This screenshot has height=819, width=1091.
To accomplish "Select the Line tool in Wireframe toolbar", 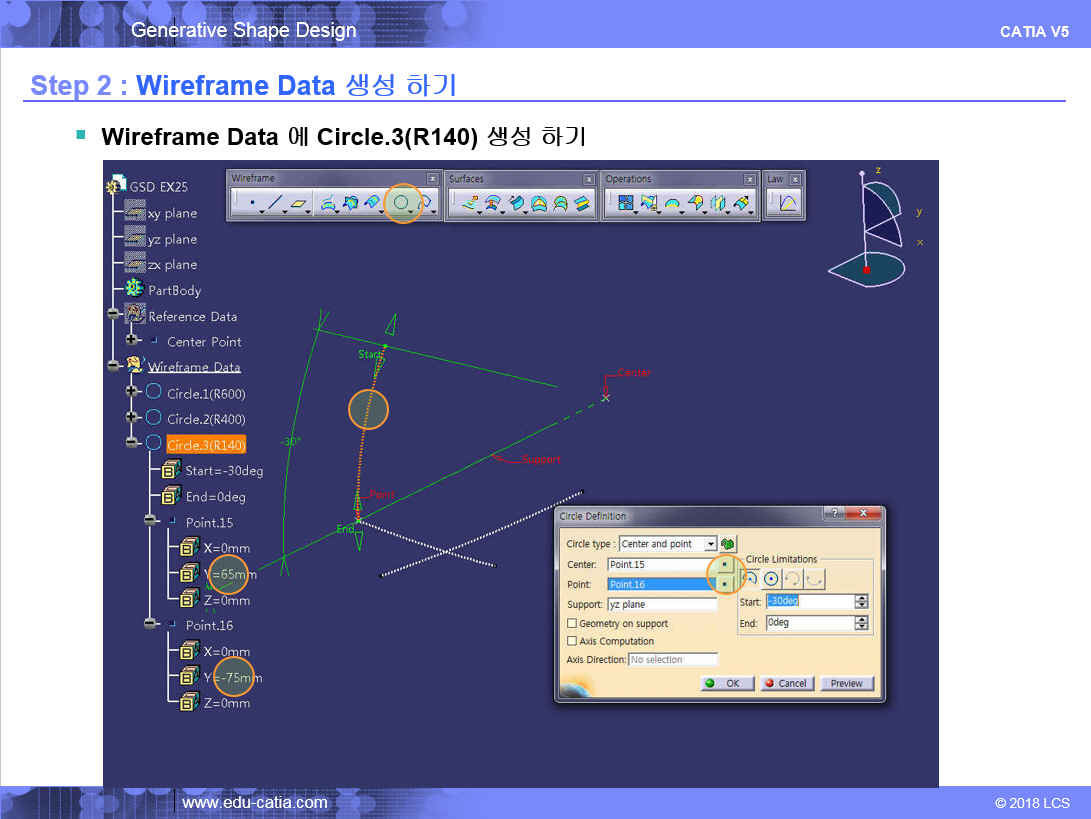I will (275, 204).
